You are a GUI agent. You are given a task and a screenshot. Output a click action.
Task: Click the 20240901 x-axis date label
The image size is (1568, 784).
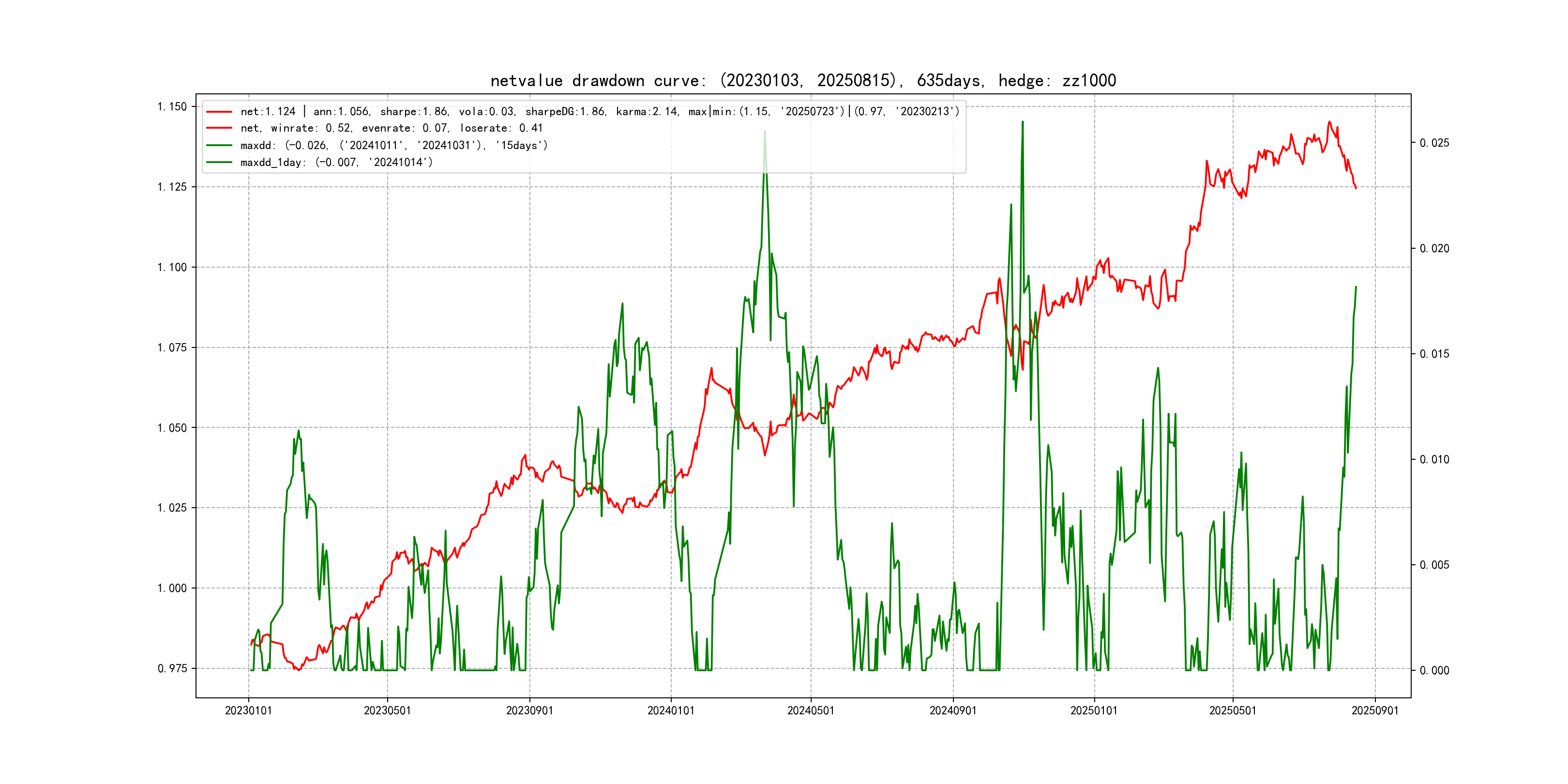(952, 710)
